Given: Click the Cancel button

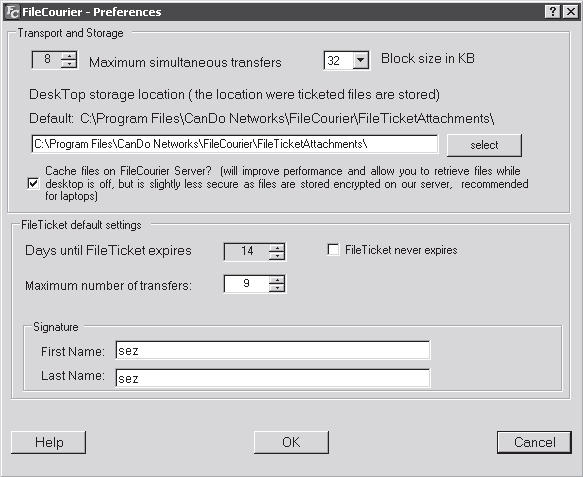Looking at the screenshot, I should point(534,442).
